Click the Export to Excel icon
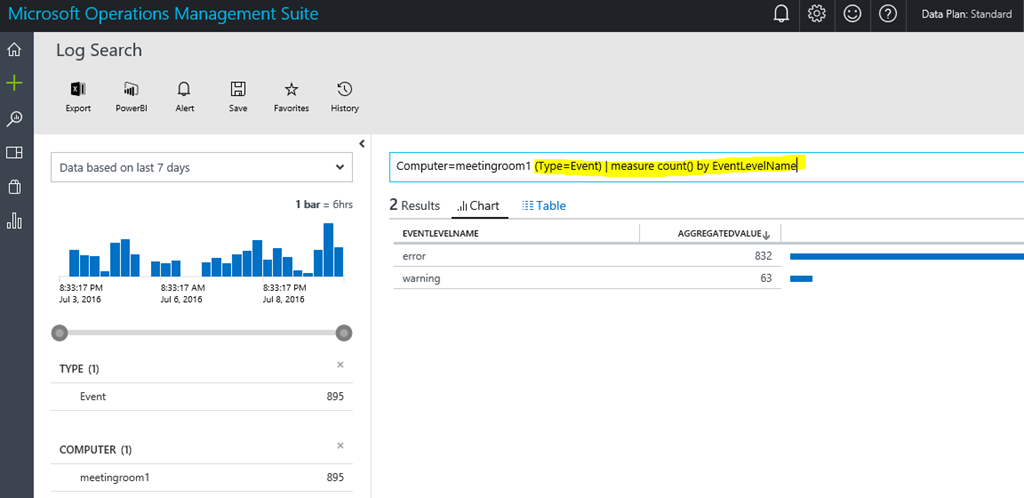This screenshot has width=1024, height=498. coord(78,90)
